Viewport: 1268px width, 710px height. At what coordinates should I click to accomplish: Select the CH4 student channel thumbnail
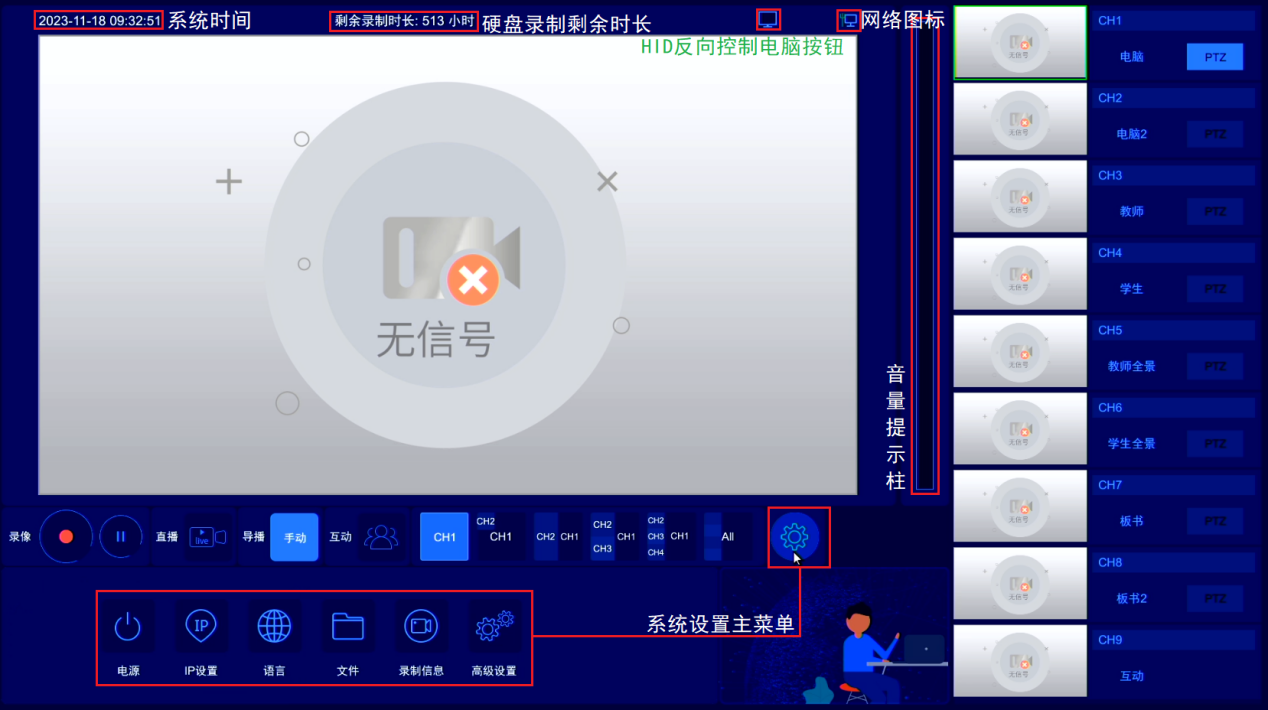point(1020,275)
